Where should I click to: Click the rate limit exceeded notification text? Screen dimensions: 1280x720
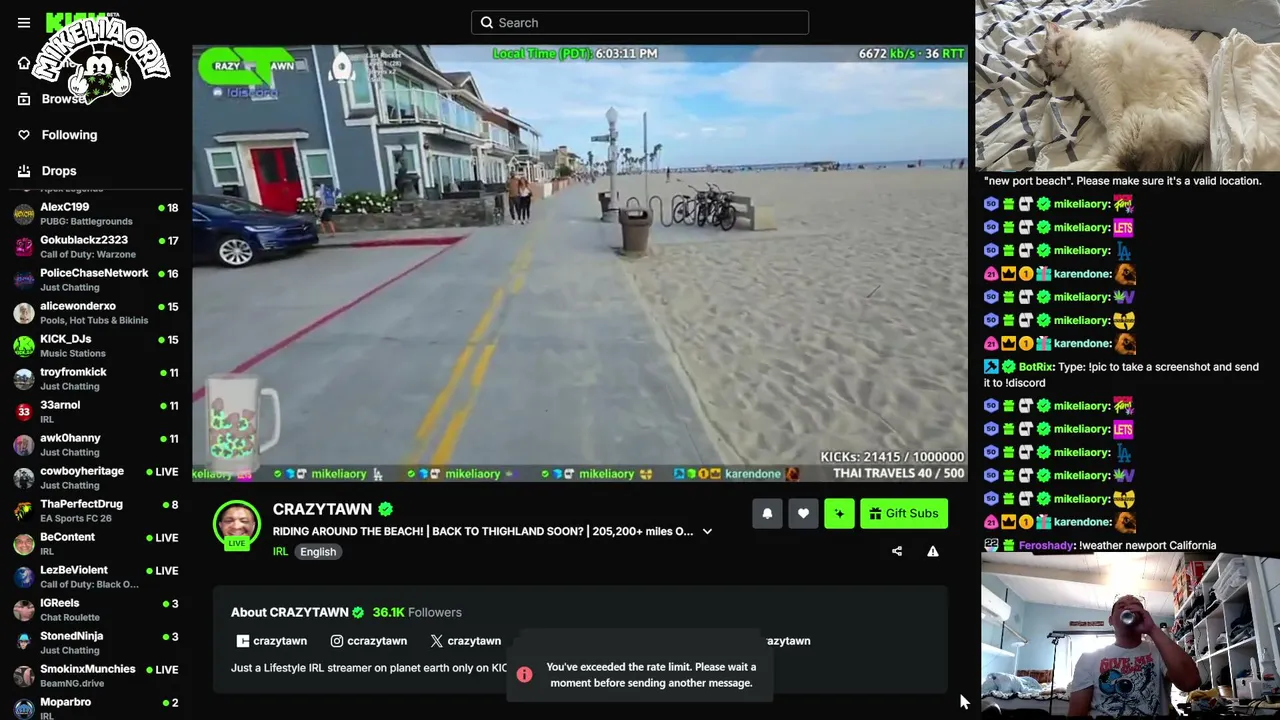[651, 675]
